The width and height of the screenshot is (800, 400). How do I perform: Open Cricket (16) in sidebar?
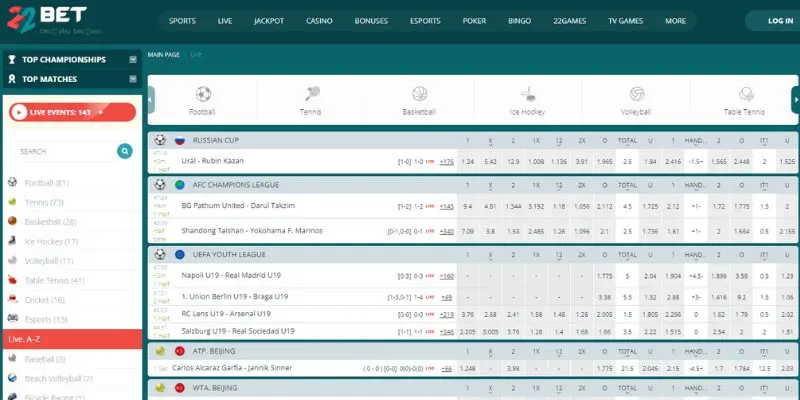(x=44, y=300)
